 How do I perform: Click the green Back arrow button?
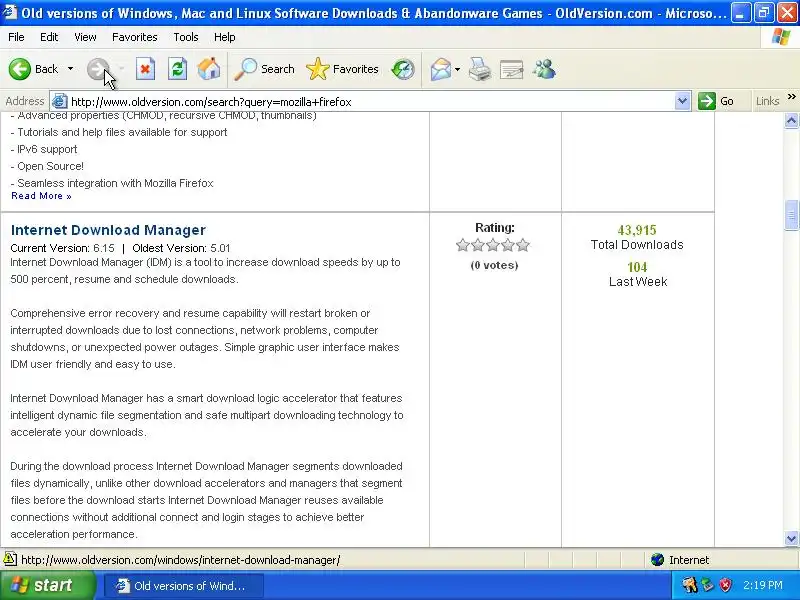click(20, 69)
